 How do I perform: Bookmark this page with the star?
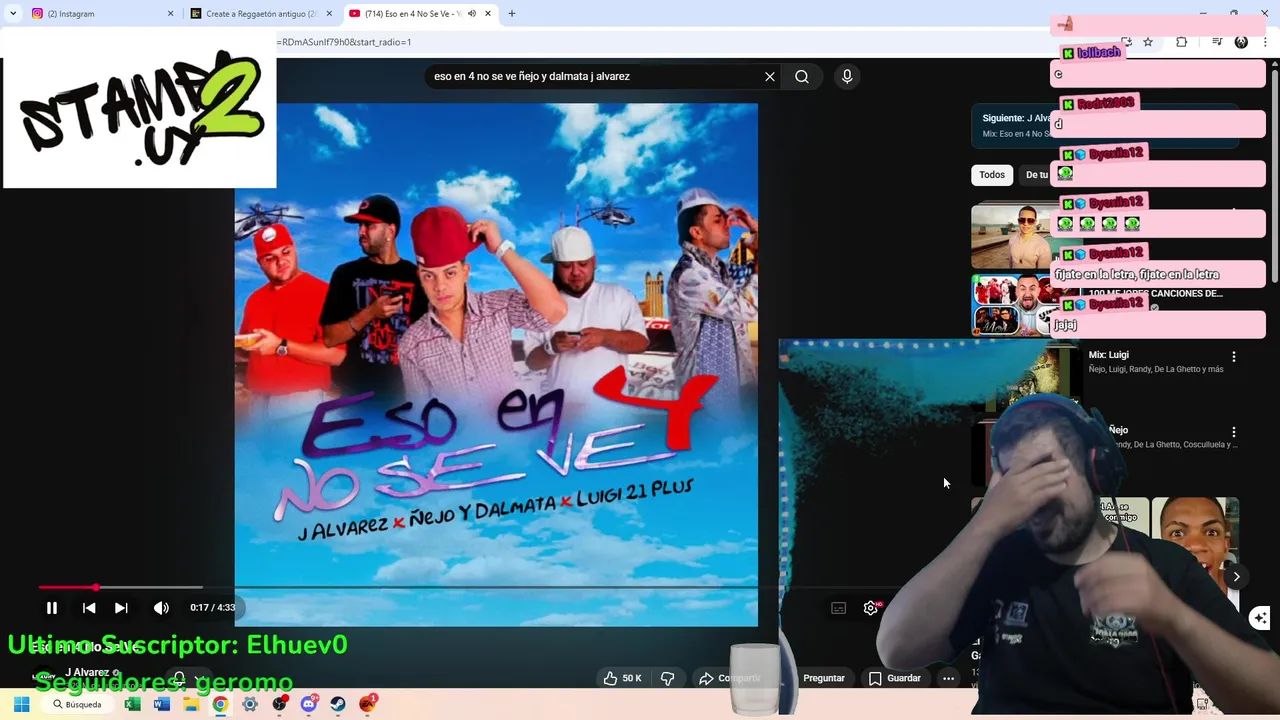tap(1148, 42)
